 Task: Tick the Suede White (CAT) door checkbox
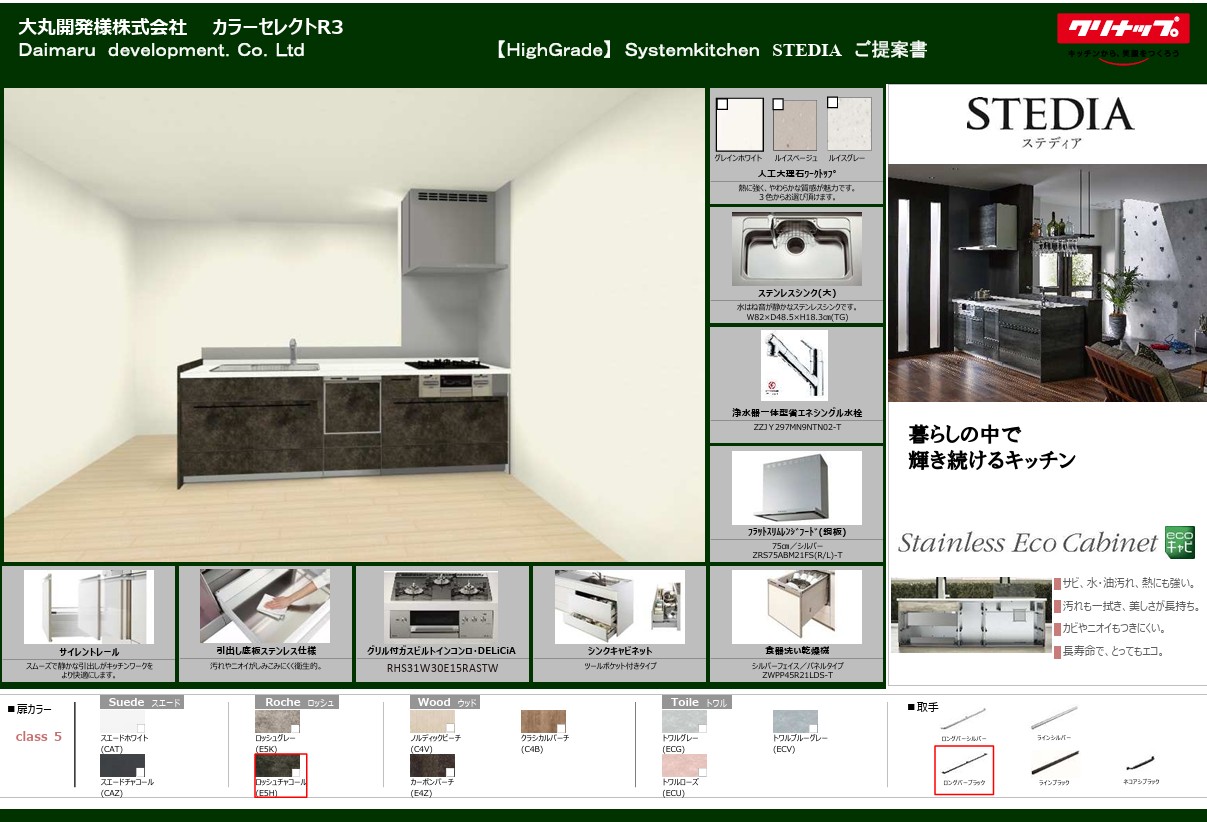click(141, 728)
